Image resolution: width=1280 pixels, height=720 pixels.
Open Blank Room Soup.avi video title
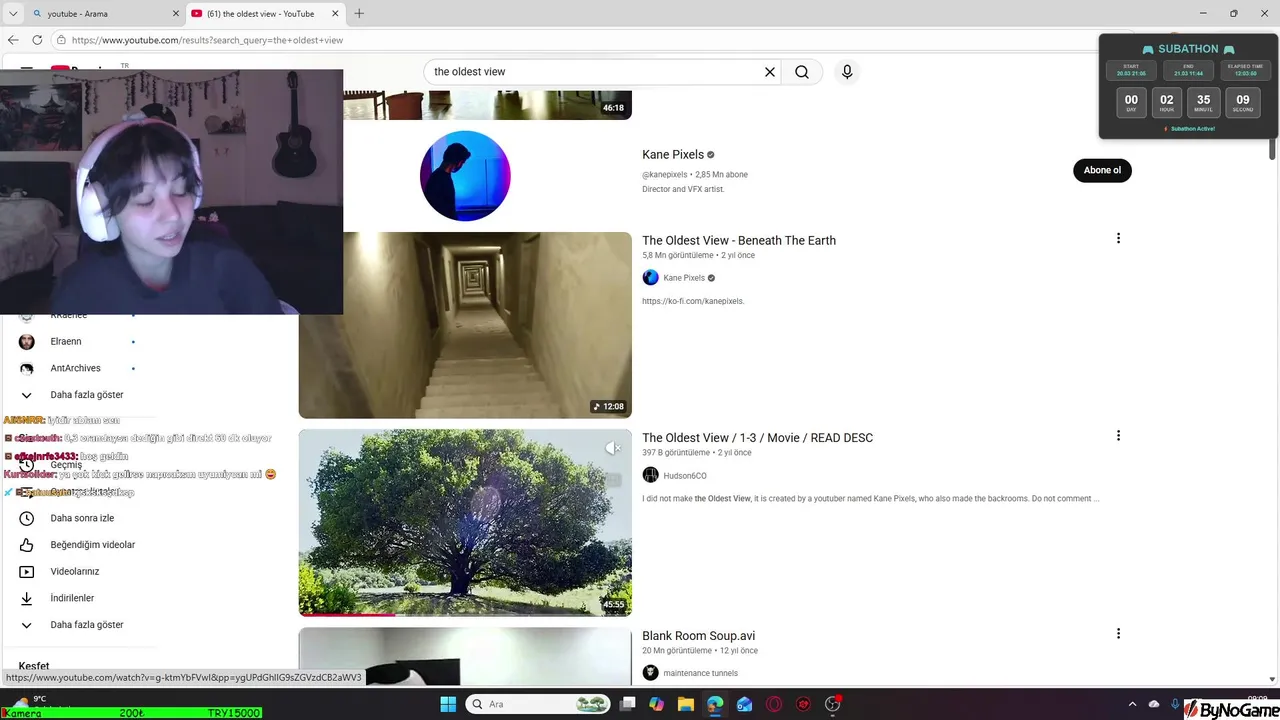click(x=698, y=636)
